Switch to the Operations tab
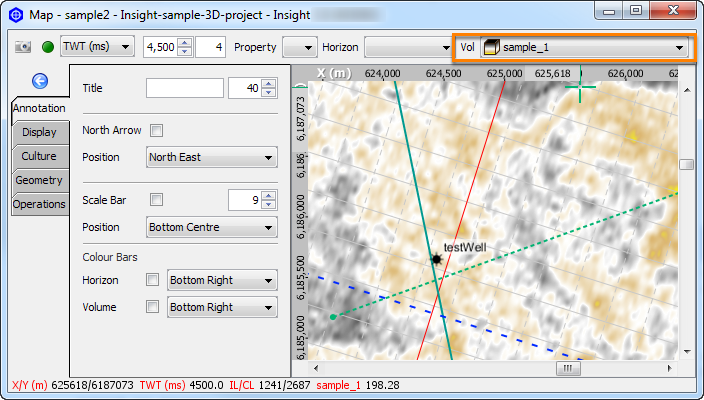704x400 pixels. click(40, 204)
